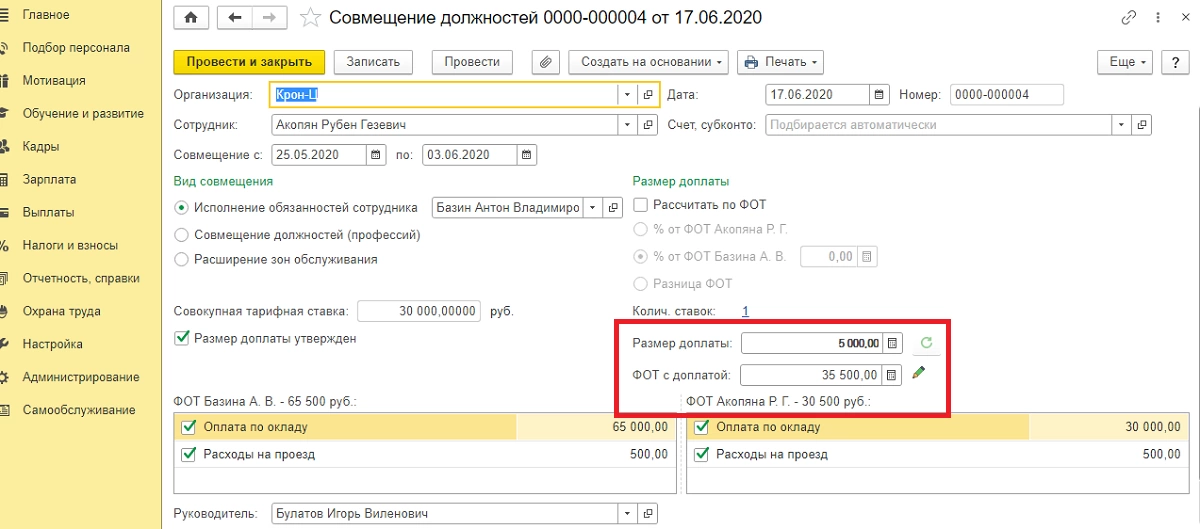Add document to favorites with the star
Viewport: 1200px width, 529px height.
(x=311, y=18)
